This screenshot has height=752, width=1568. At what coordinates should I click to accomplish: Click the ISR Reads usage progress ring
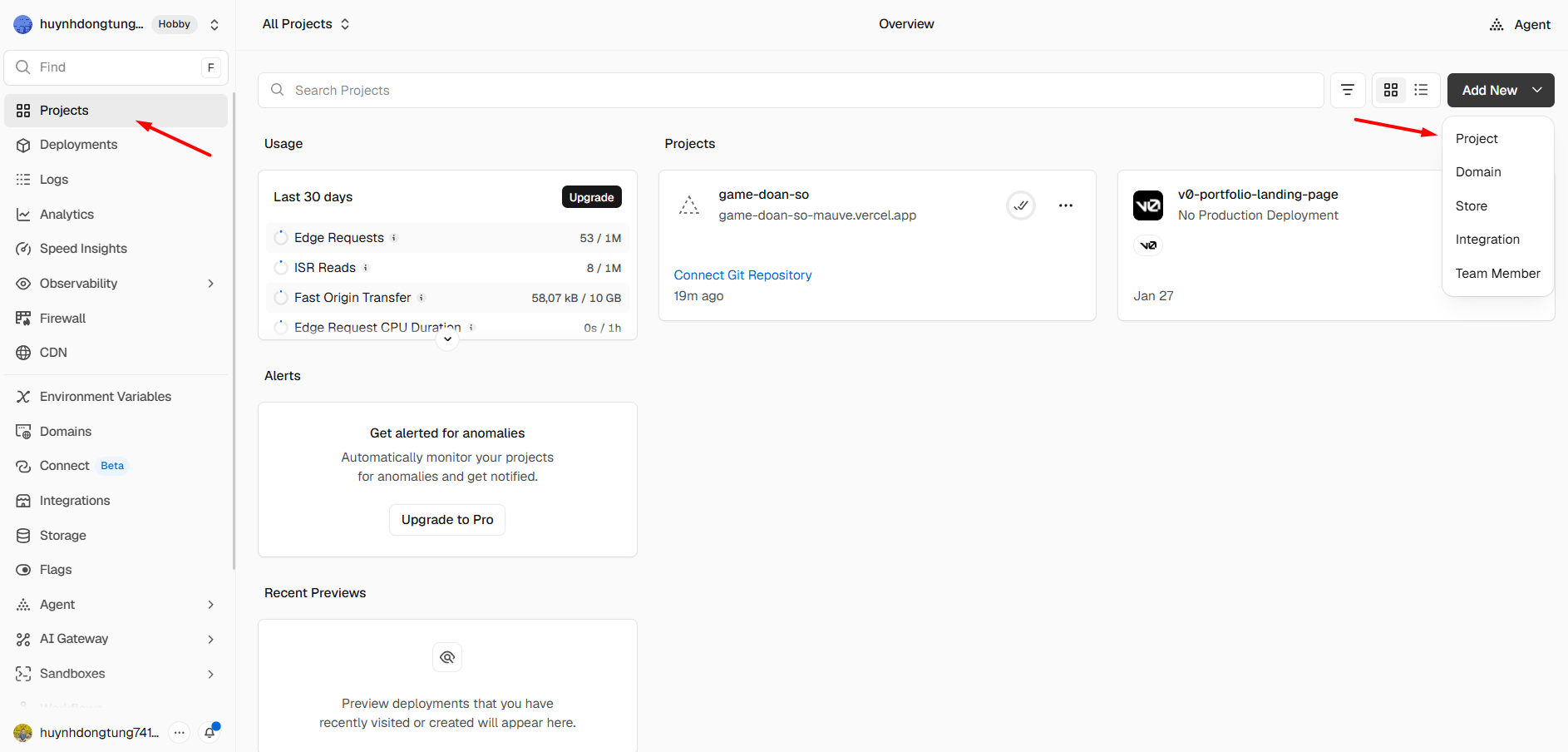click(281, 268)
